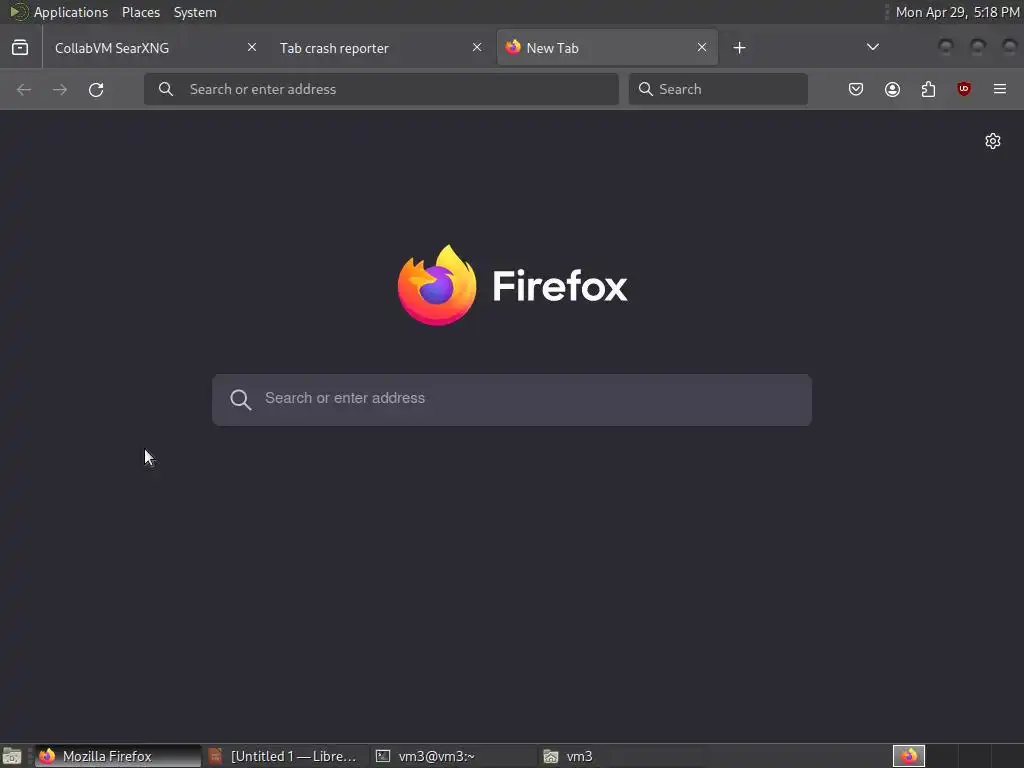Focus the center page search box

click(x=512, y=400)
